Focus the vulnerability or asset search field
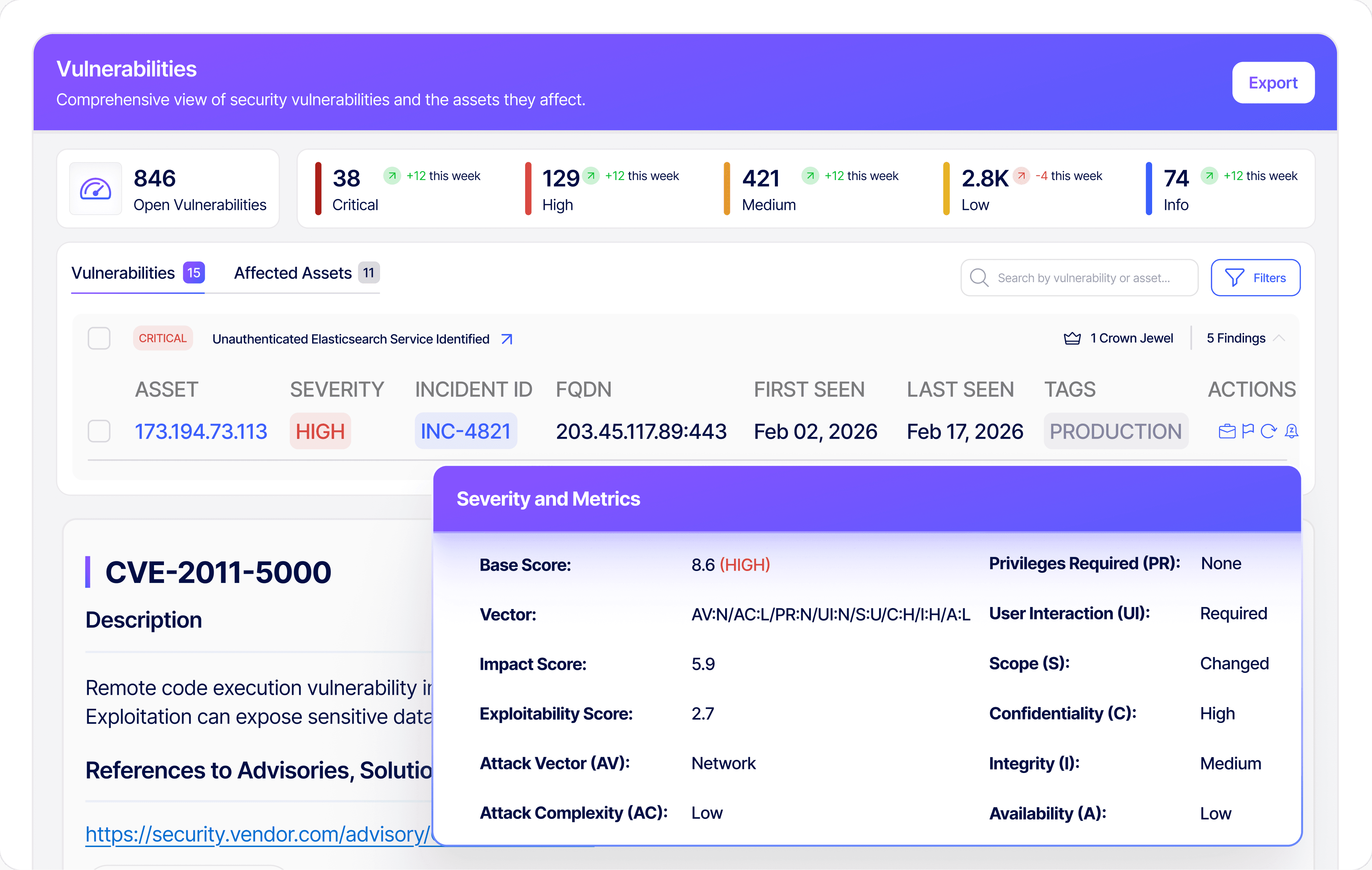The width and height of the screenshot is (1372, 870). click(1083, 278)
